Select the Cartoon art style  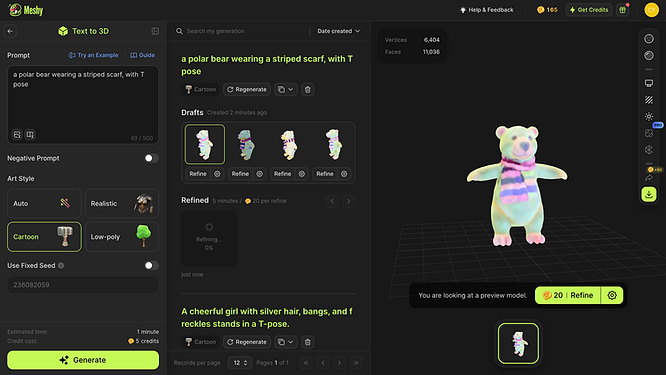point(44,237)
